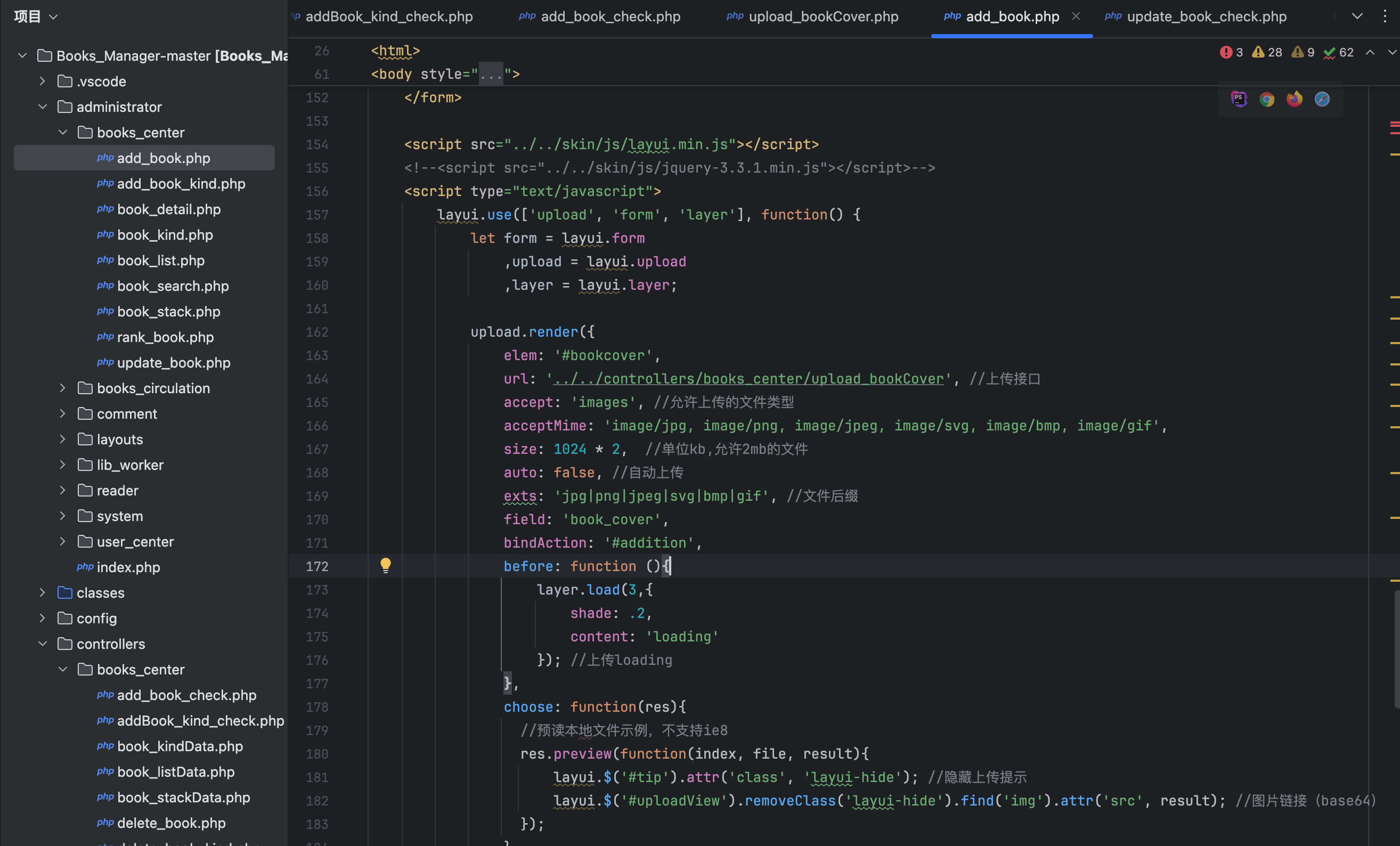Viewport: 1400px width, 846px height.
Task: Open file preview in Safari
Action: pos(1322,100)
